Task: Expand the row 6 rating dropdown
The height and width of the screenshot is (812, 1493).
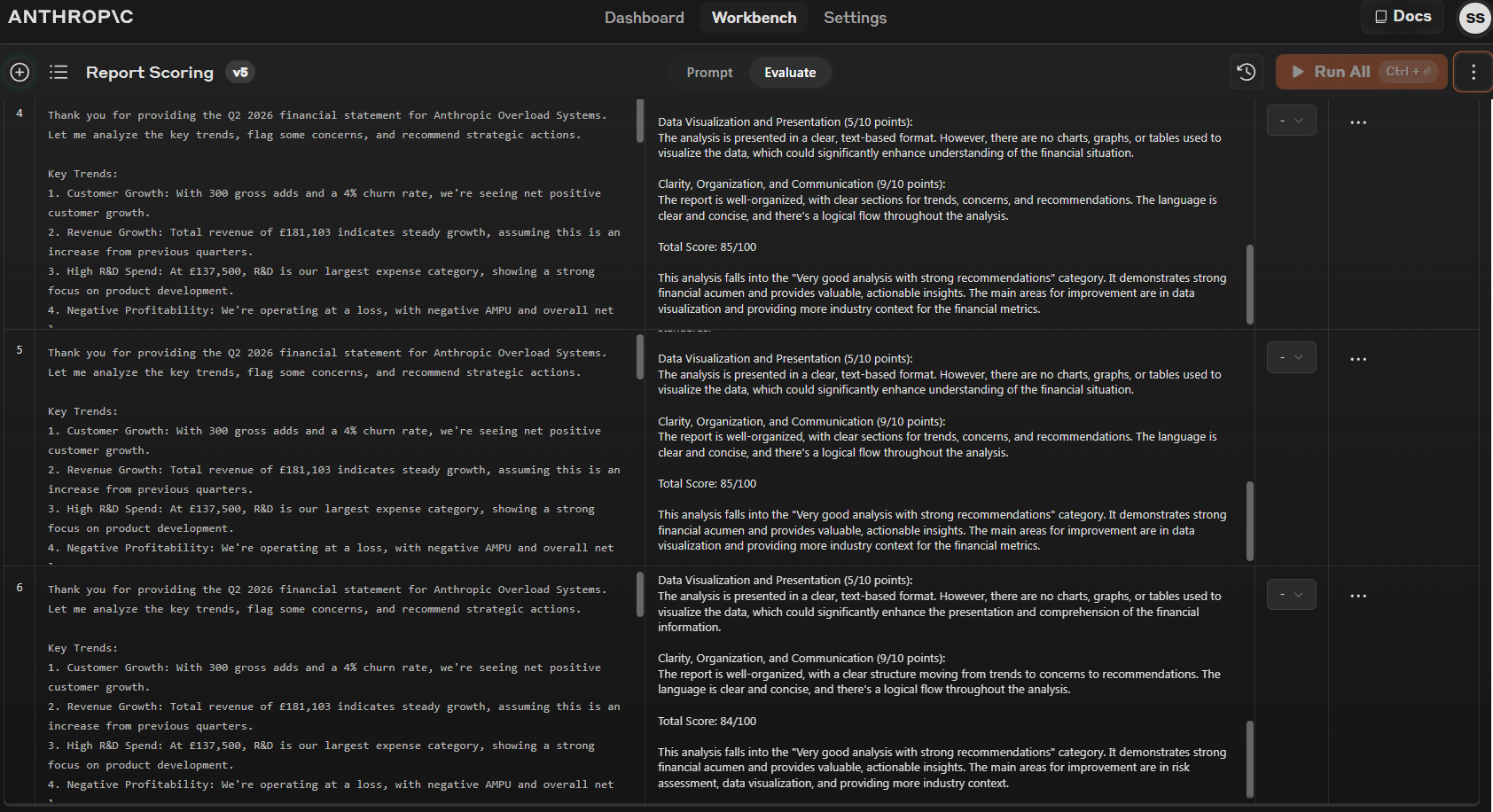Action: pyautogui.click(x=1291, y=594)
